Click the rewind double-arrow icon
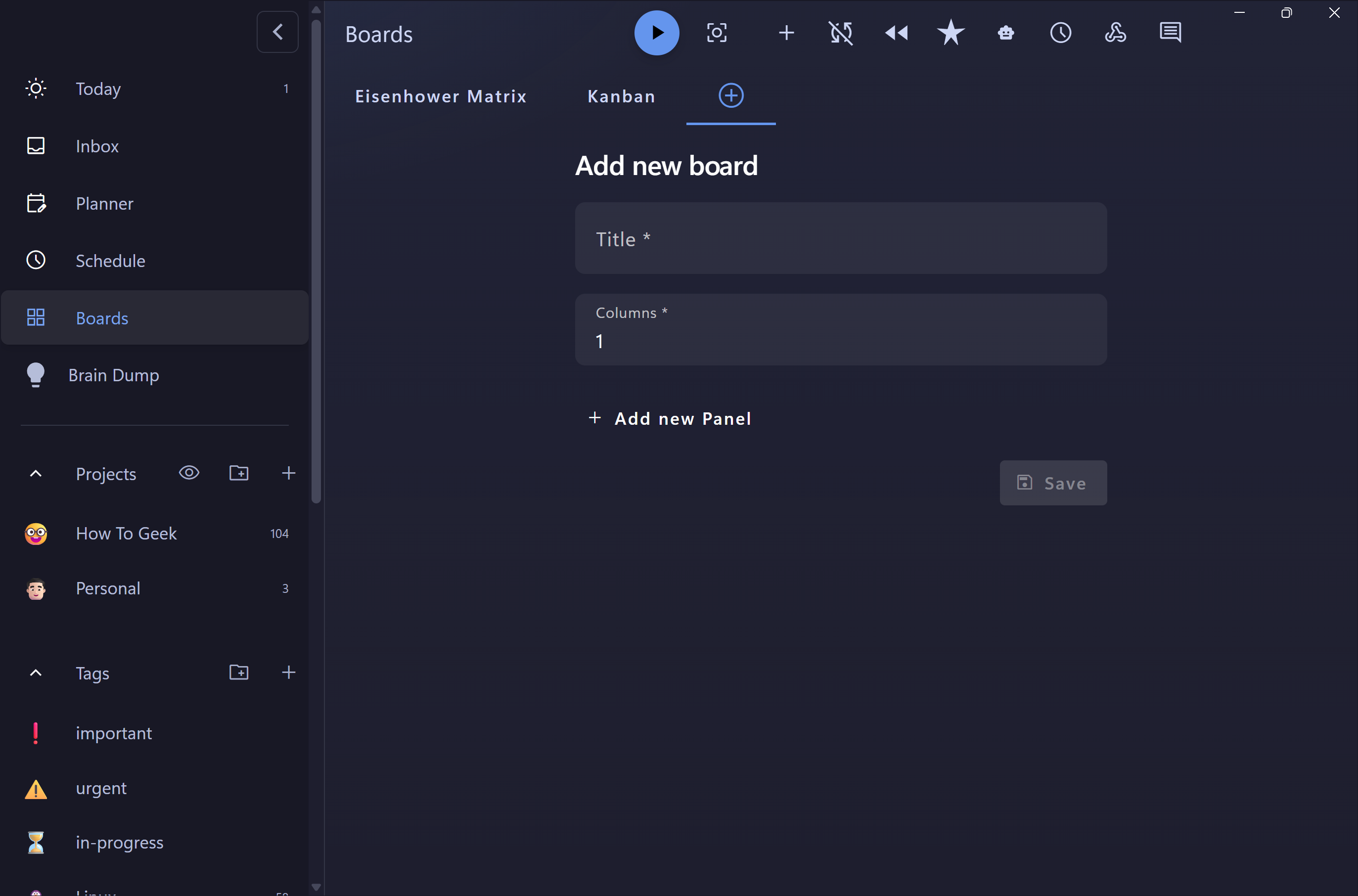 pyautogui.click(x=896, y=33)
